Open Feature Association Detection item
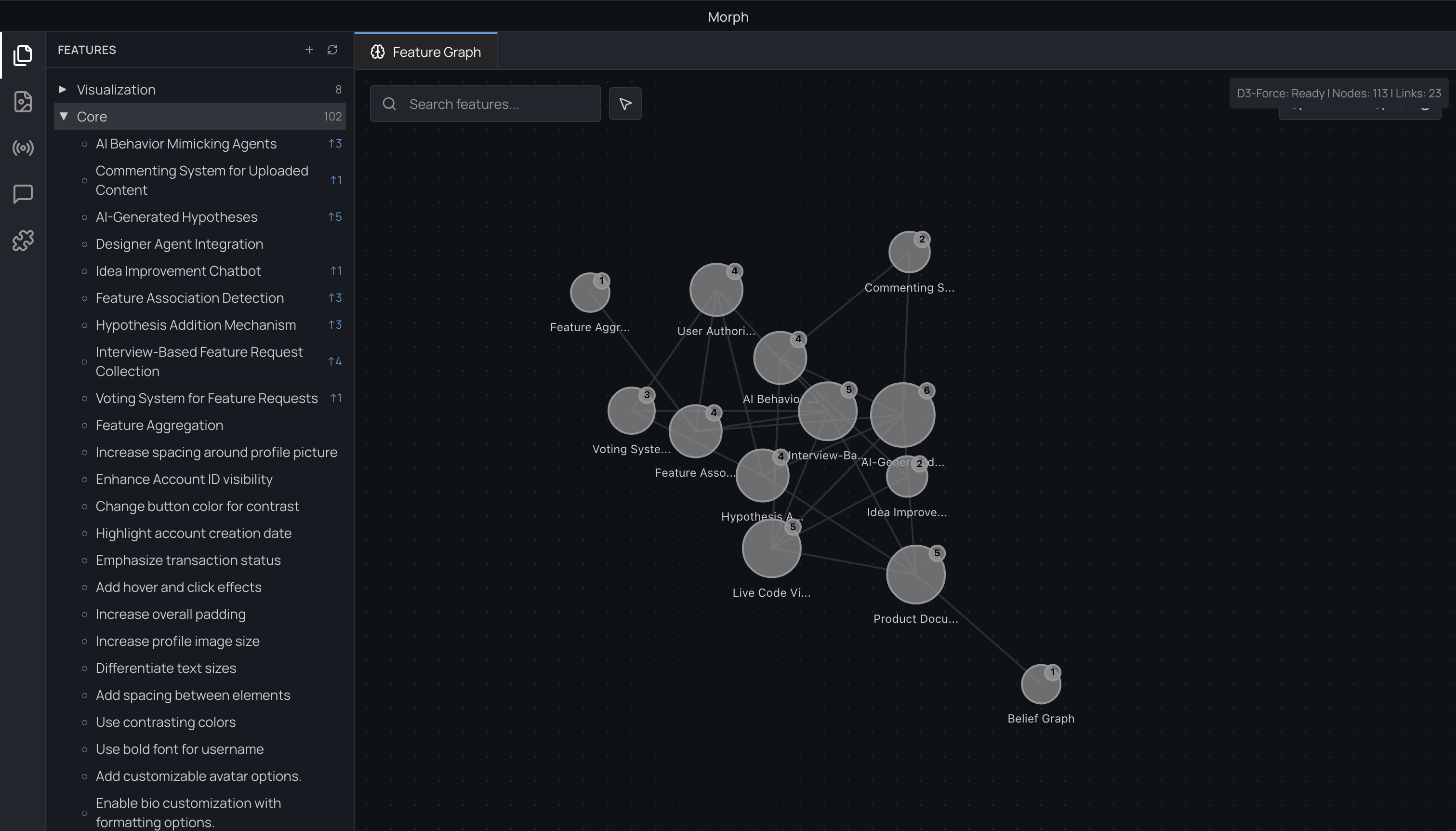This screenshot has width=1456, height=831. [189, 298]
